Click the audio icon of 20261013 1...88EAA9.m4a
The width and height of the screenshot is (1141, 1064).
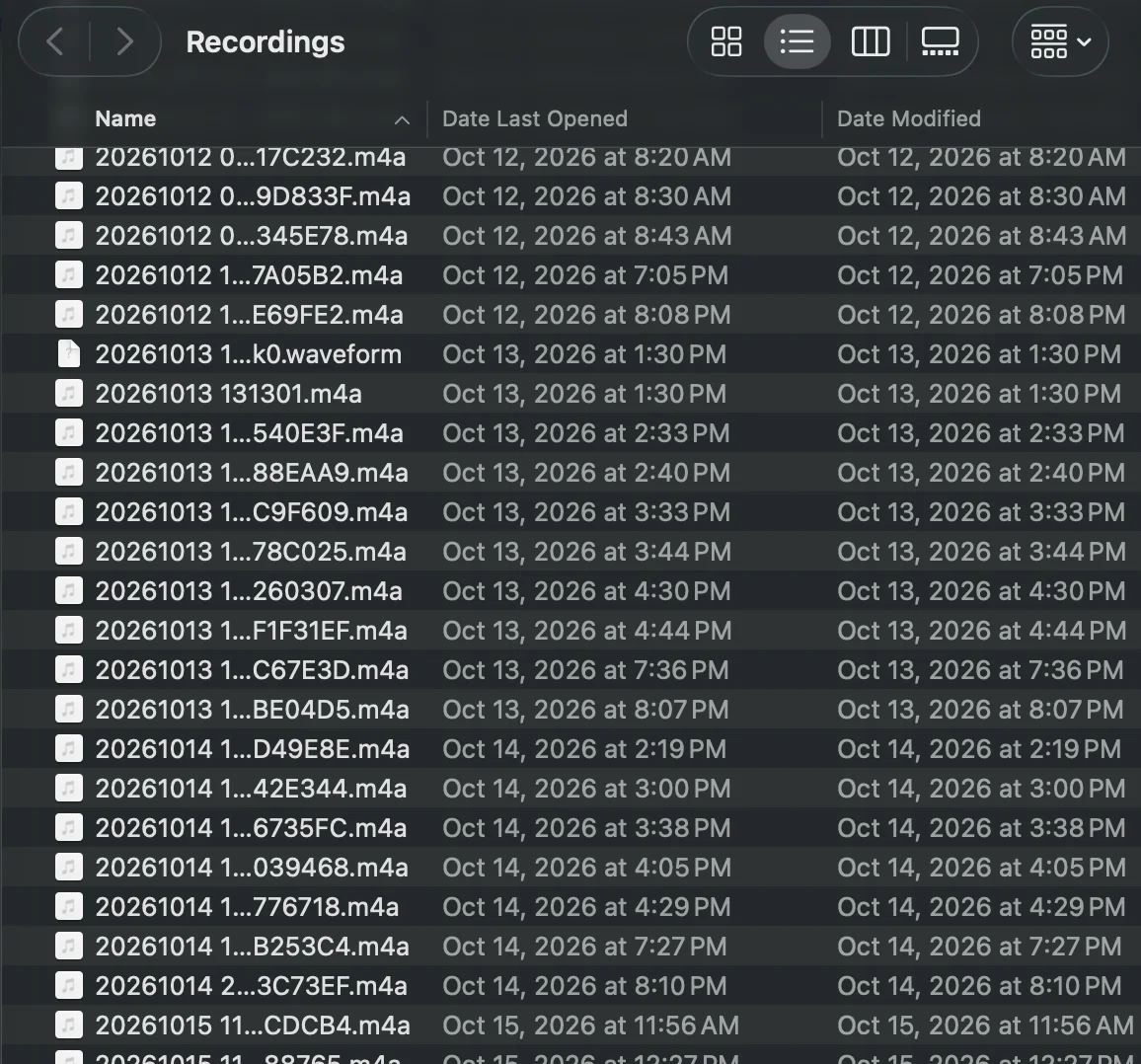click(x=69, y=473)
